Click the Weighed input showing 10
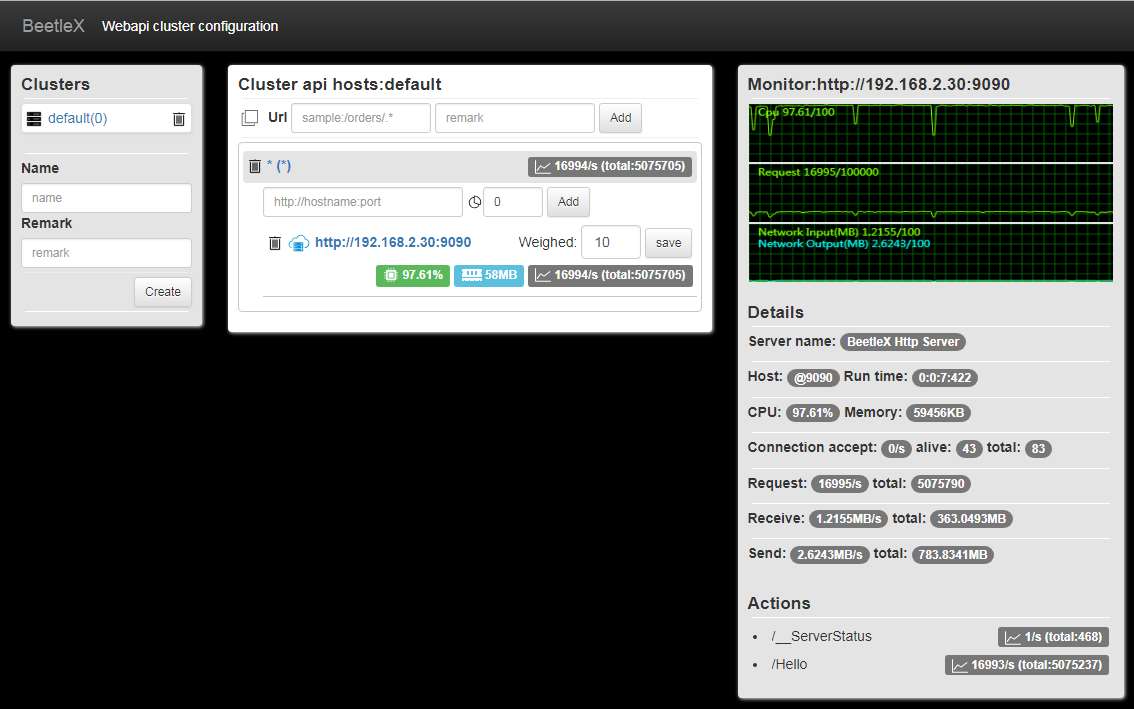1134x709 pixels. 610,242
